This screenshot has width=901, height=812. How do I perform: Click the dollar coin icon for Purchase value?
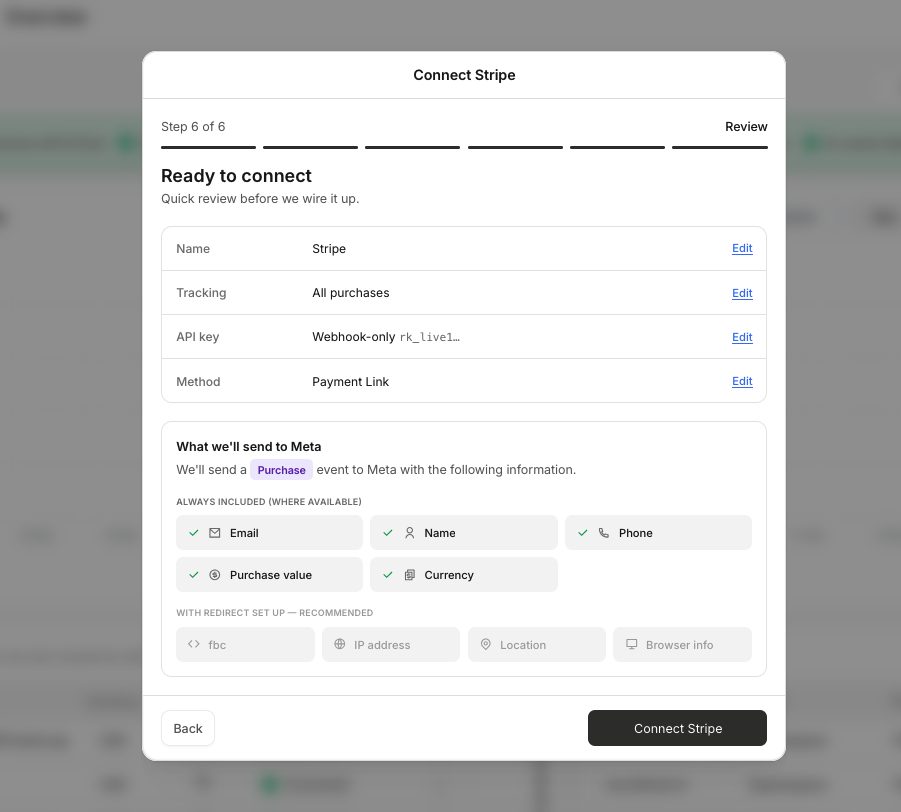click(x=214, y=575)
